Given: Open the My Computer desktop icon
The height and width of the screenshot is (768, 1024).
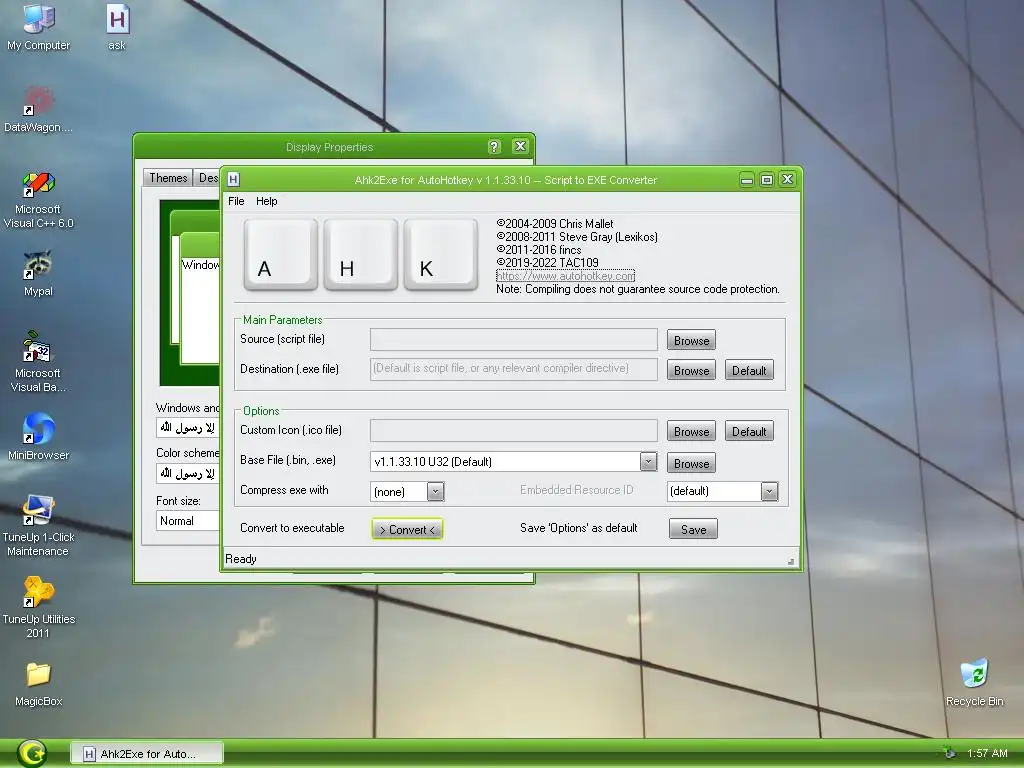Looking at the screenshot, I should pyautogui.click(x=39, y=27).
